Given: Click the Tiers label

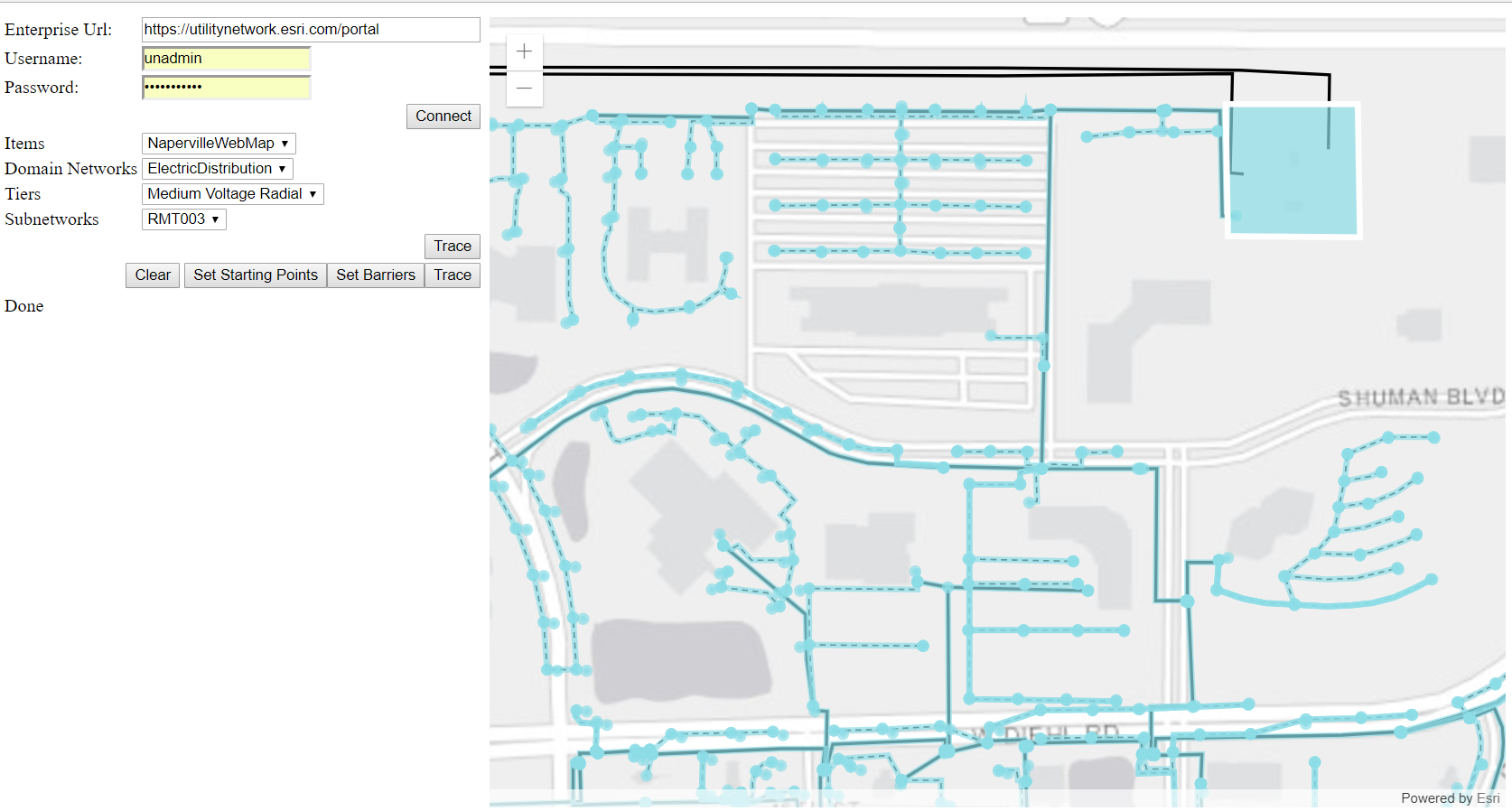Looking at the screenshot, I should click(23, 194).
